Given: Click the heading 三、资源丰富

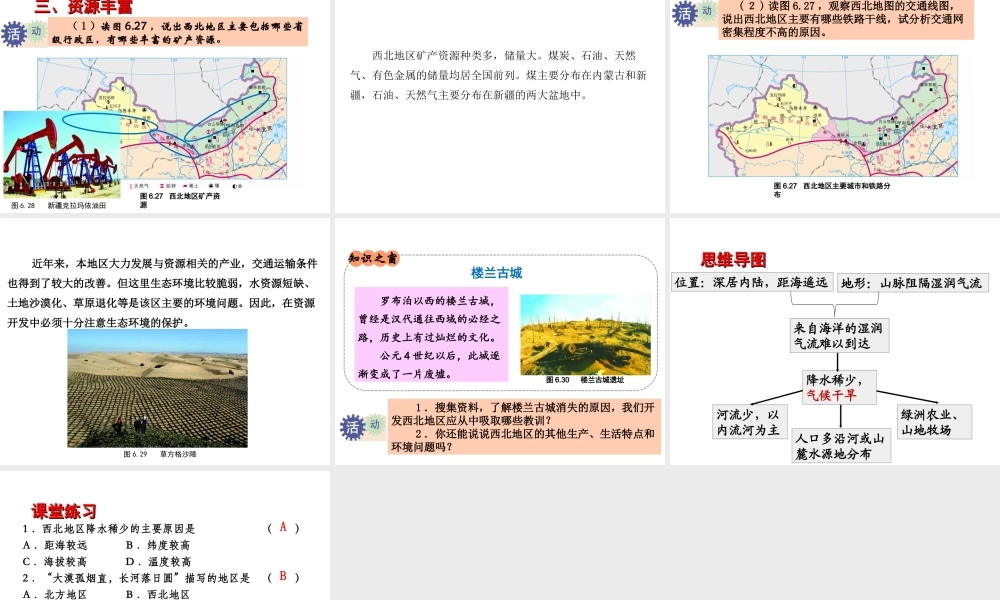Looking at the screenshot, I should tap(84, 7).
